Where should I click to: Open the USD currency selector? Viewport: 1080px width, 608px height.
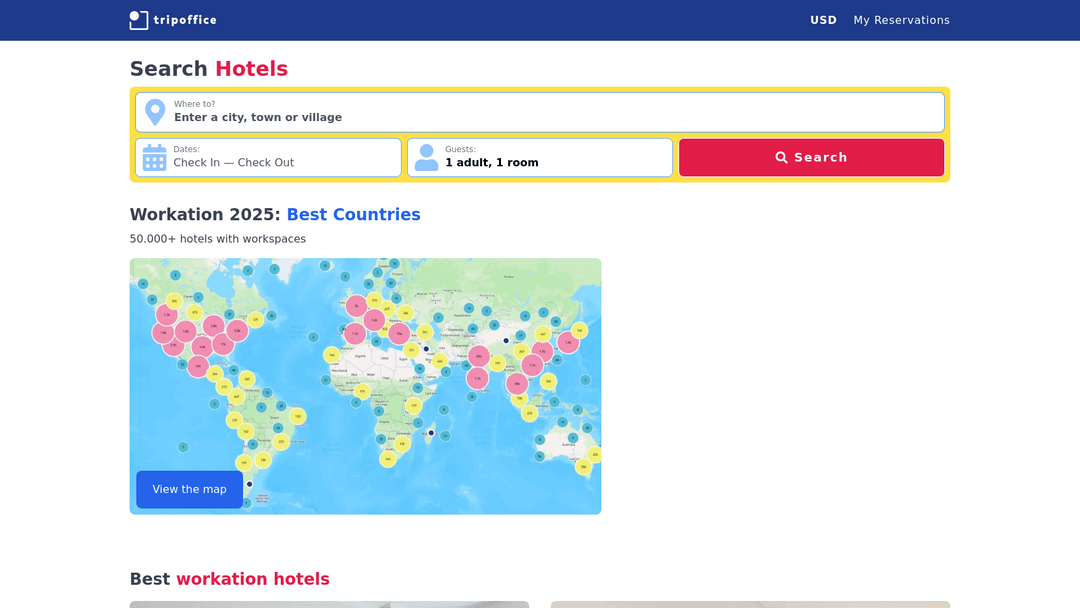(x=823, y=20)
